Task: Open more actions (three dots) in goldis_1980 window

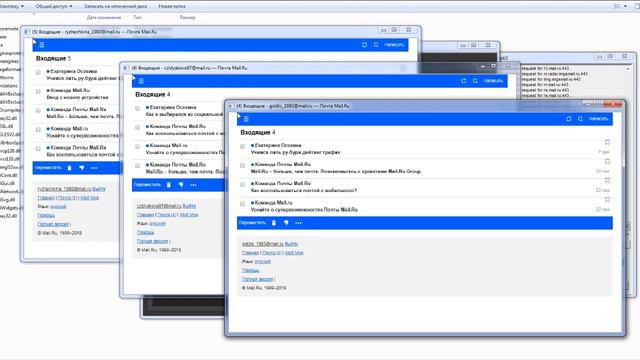Action: pyautogui.click(x=298, y=223)
